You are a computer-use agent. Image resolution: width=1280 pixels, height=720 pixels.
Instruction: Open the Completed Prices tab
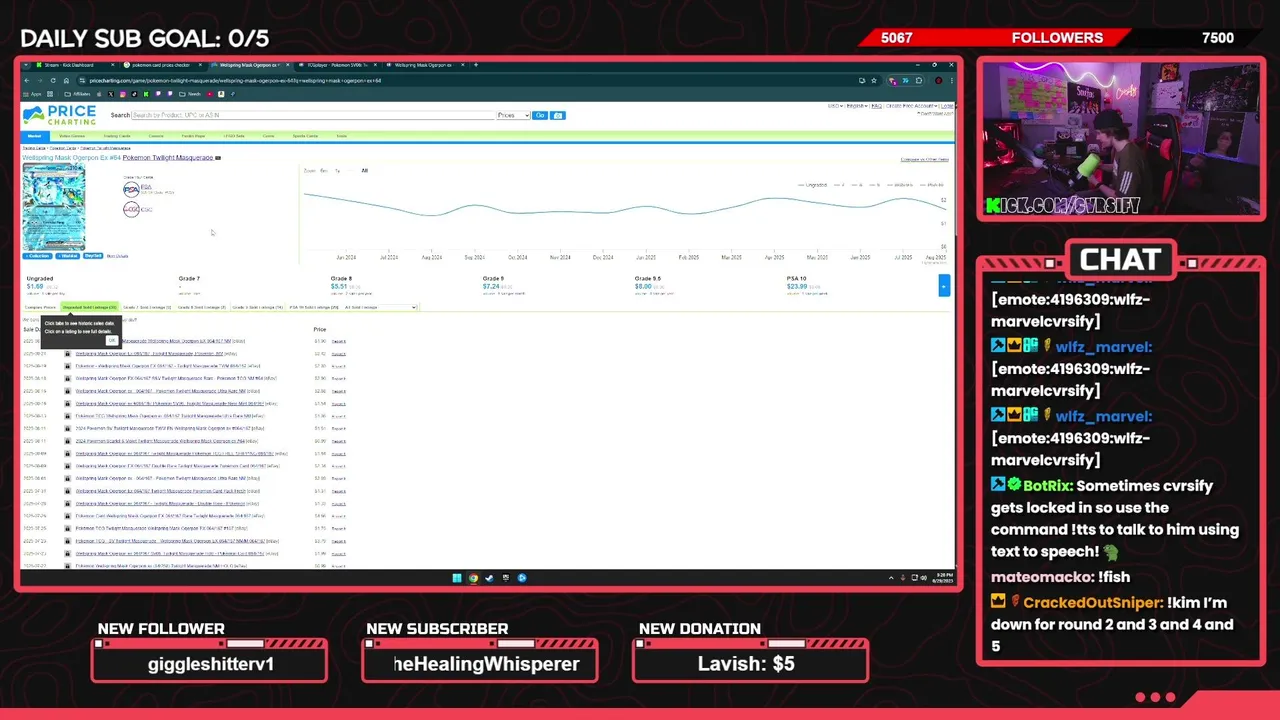coord(40,307)
